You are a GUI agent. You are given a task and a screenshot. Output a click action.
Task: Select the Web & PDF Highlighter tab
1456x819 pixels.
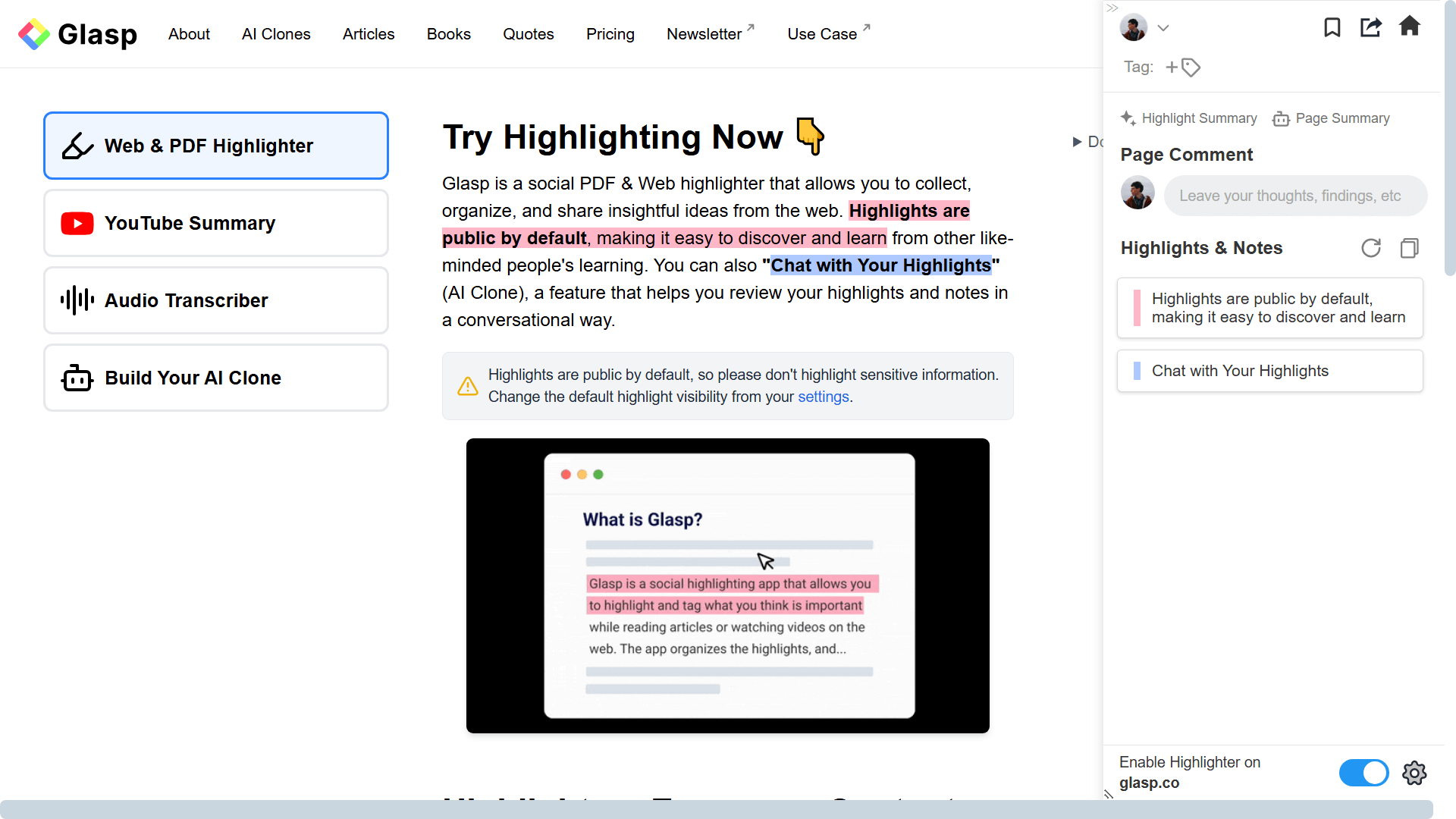coord(216,146)
